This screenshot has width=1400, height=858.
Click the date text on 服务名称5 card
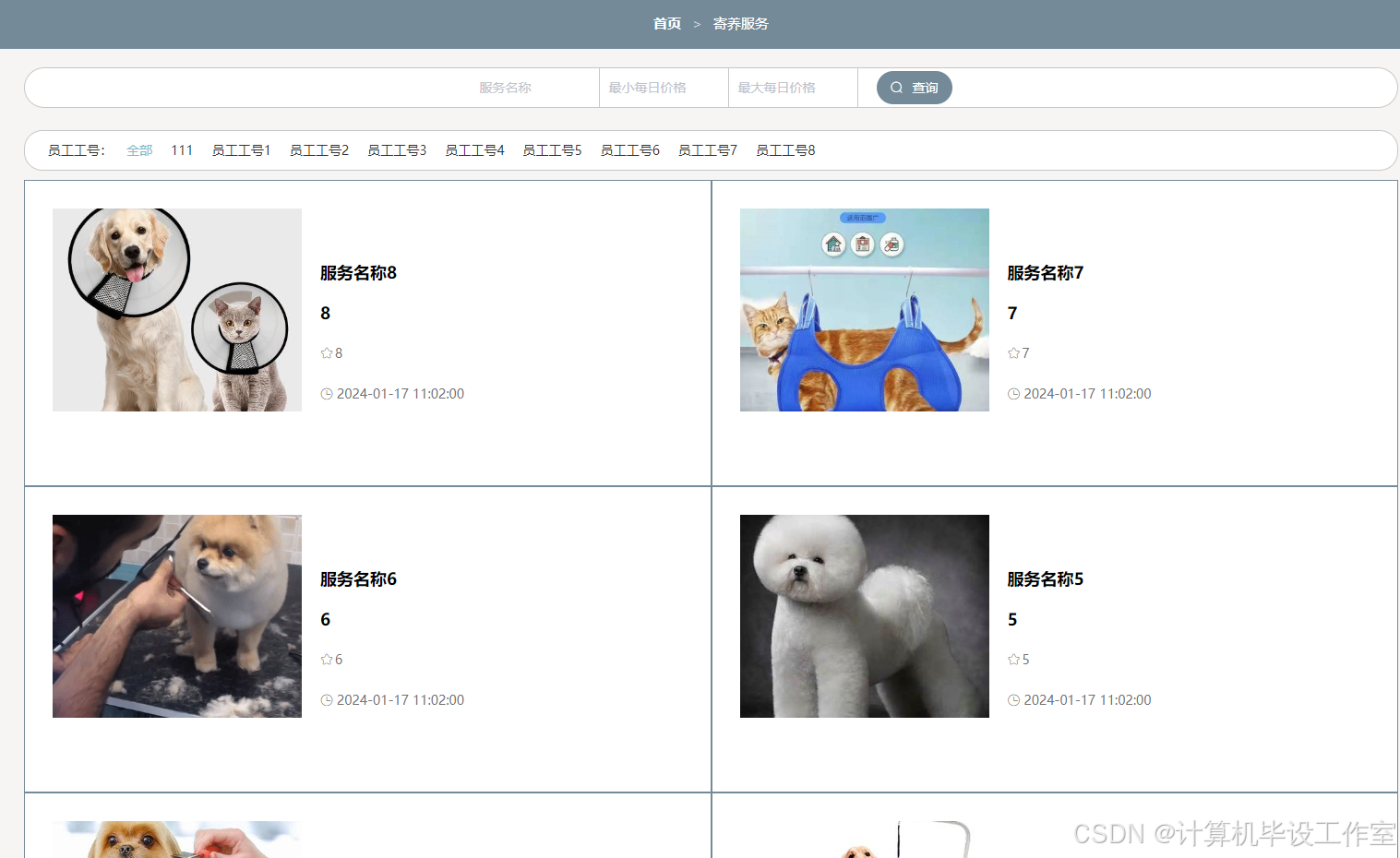pos(1087,700)
